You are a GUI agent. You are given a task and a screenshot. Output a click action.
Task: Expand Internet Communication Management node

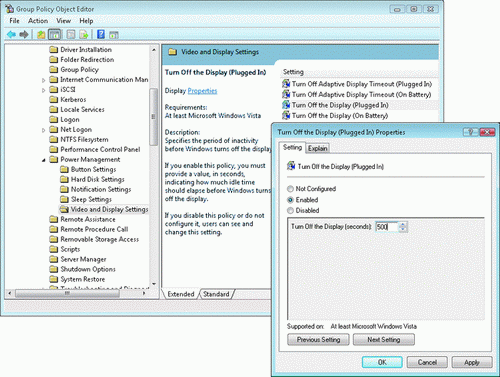click(x=43, y=80)
